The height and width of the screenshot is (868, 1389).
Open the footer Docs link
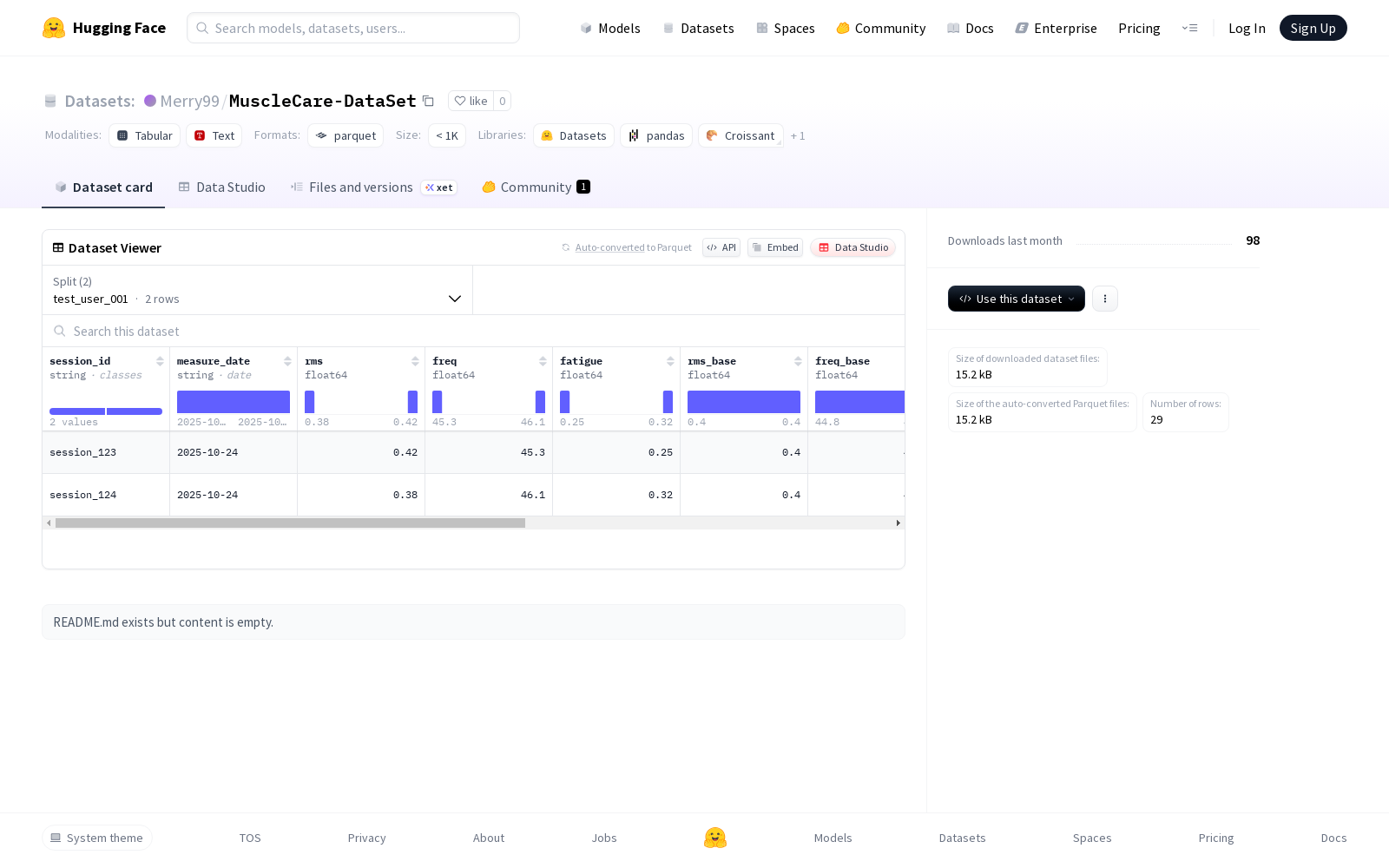(1333, 838)
